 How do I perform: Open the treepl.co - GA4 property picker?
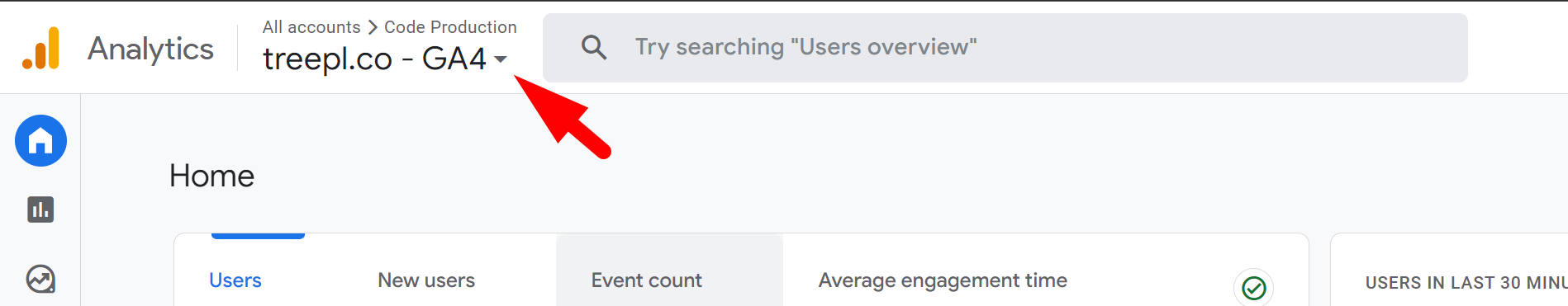coord(384,59)
